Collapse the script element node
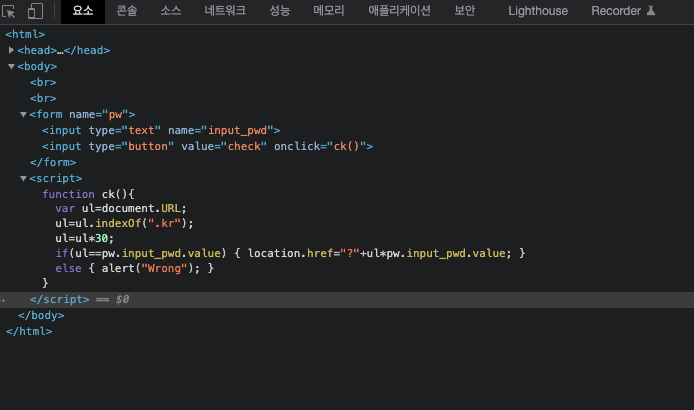 (23, 178)
